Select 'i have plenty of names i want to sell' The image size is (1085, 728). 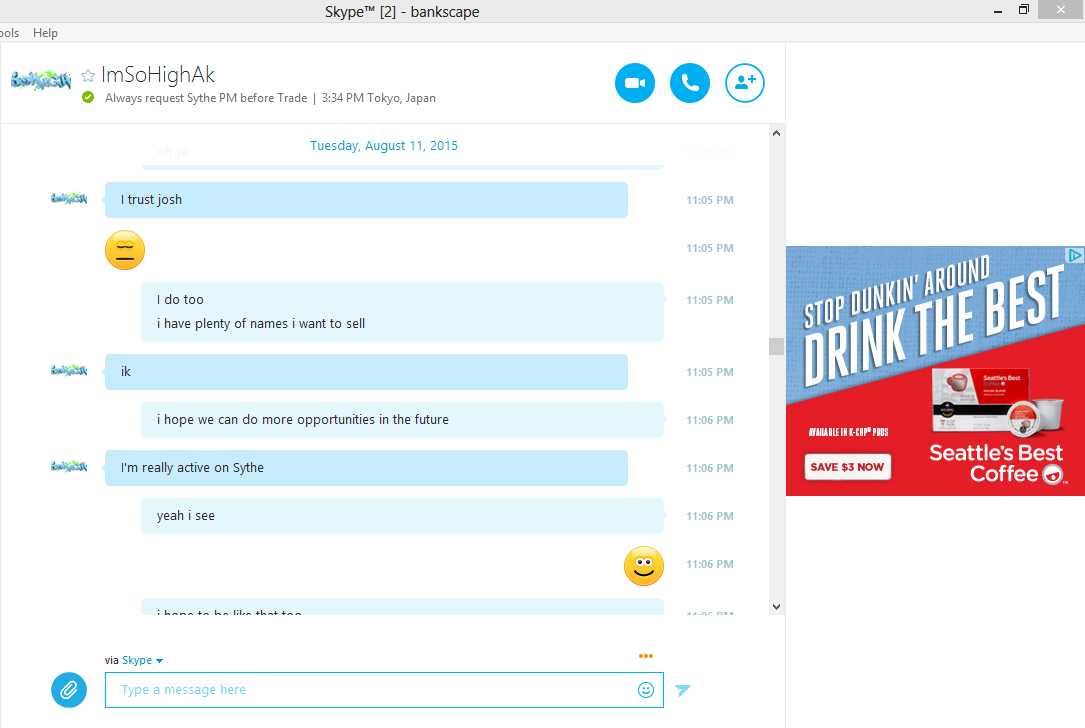point(260,324)
